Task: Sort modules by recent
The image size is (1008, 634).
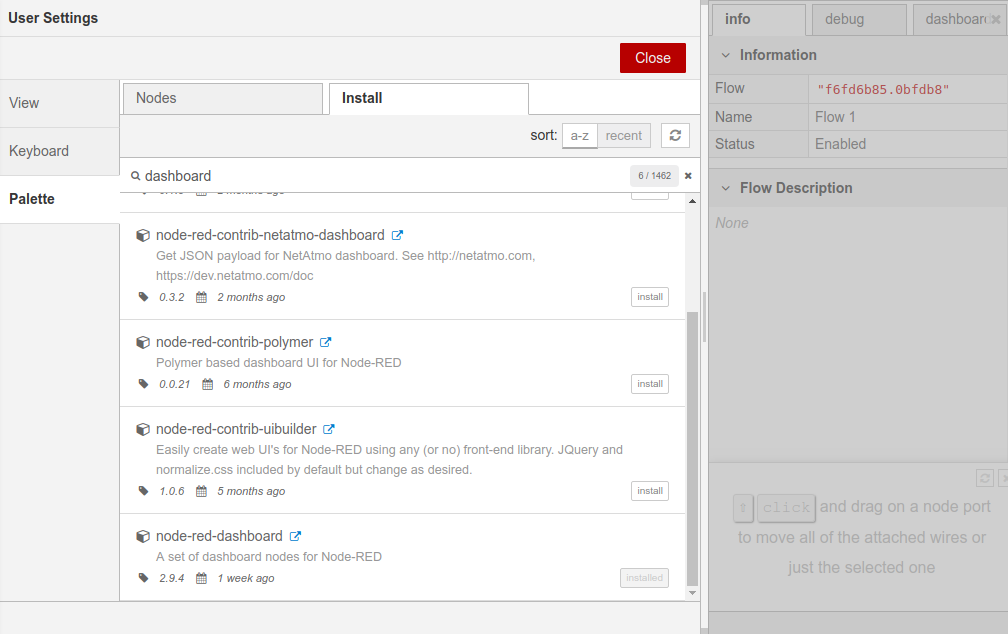Action: 624,136
